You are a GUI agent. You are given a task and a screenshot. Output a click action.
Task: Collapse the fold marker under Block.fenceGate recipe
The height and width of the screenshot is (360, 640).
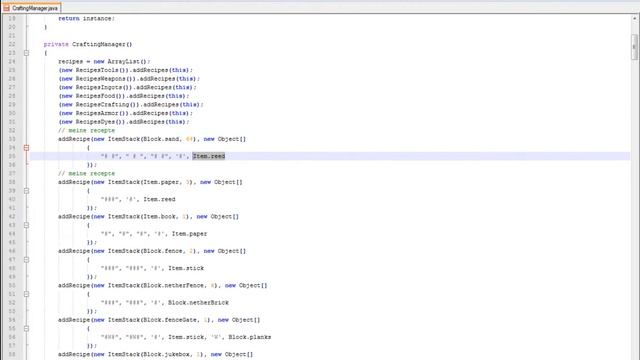tap(26, 329)
